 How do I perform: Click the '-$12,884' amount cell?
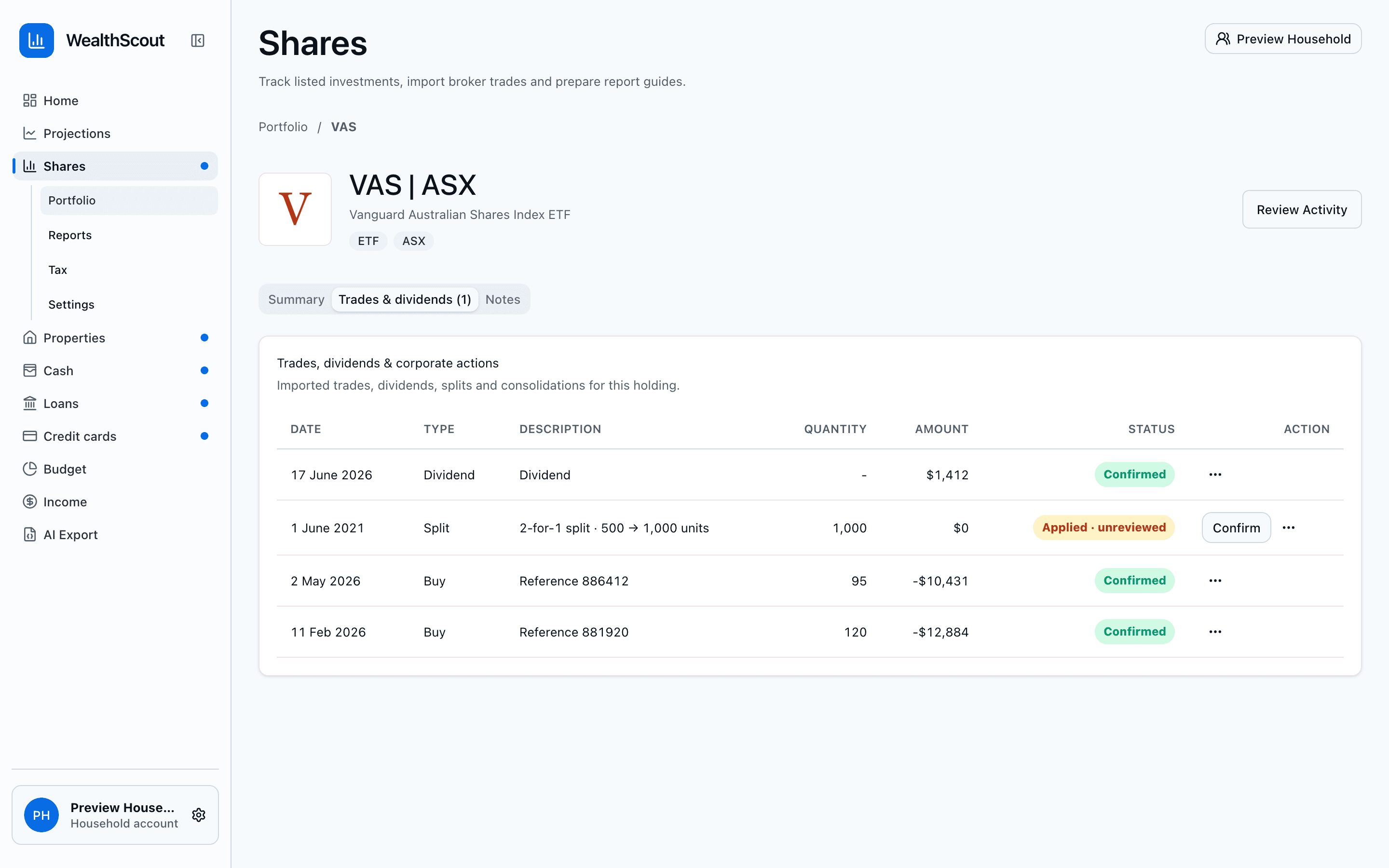click(941, 632)
